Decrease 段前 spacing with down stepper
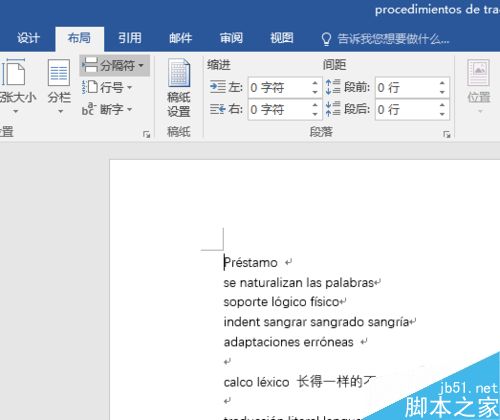The width and height of the screenshot is (500, 420). tap(442, 92)
